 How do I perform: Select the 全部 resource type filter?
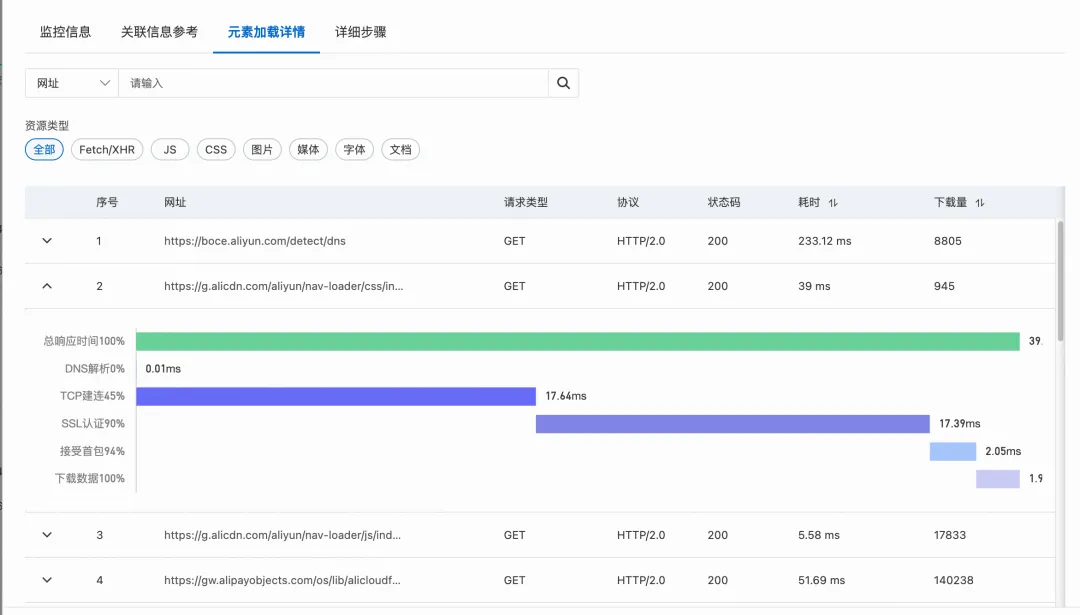pos(44,150)
